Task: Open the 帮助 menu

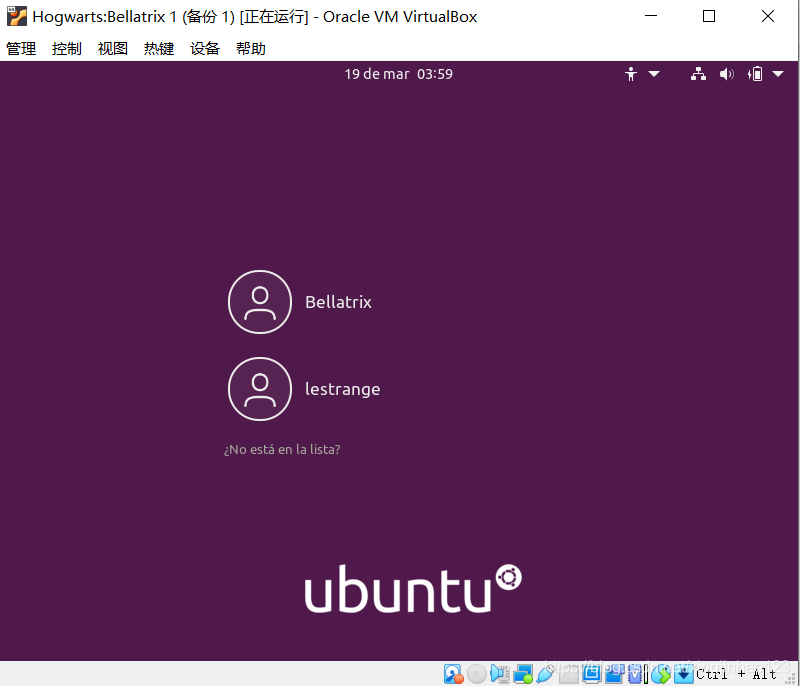Action: (251, 48)
